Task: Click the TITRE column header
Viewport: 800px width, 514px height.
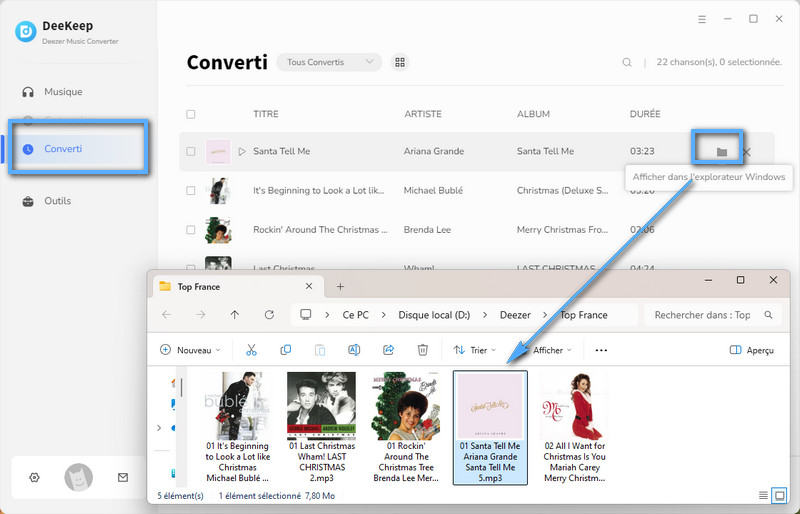Action: (266, 114)
